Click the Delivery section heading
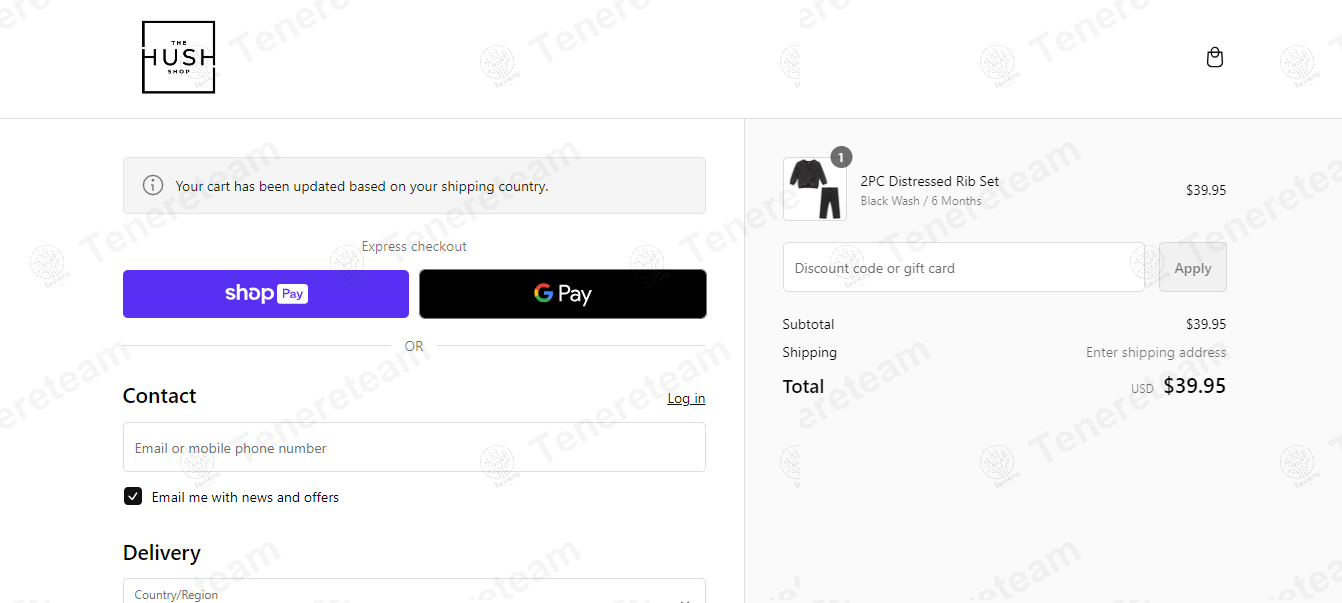Screen dimensions: 1342x603 (162, 552)
